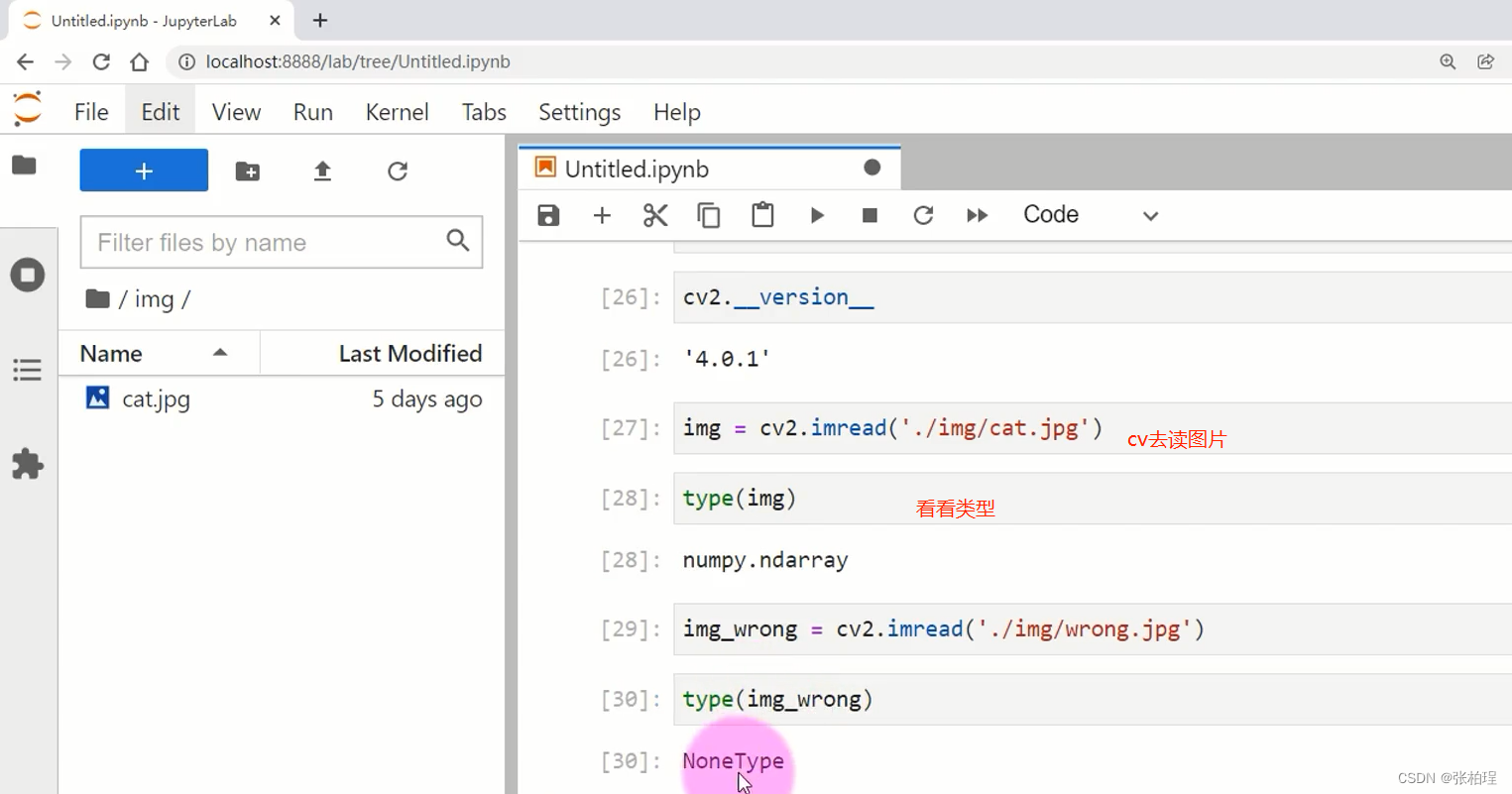Go to the browser Home page
1512x794 pixels.
[x=140, y=61]
